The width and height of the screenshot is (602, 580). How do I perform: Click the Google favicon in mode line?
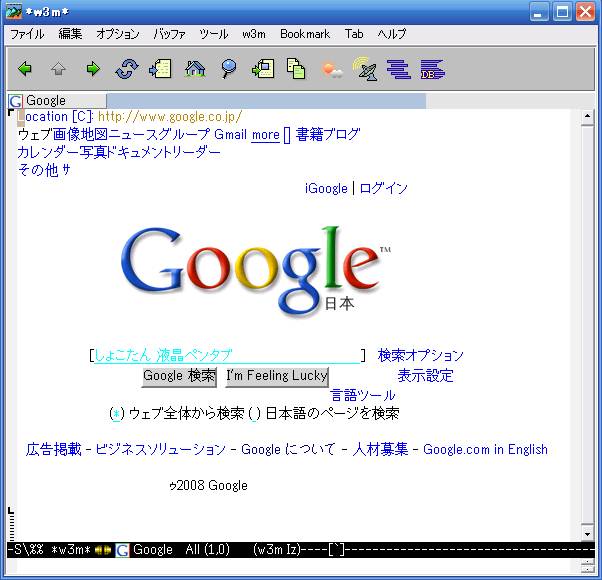[x=122, y=550]
